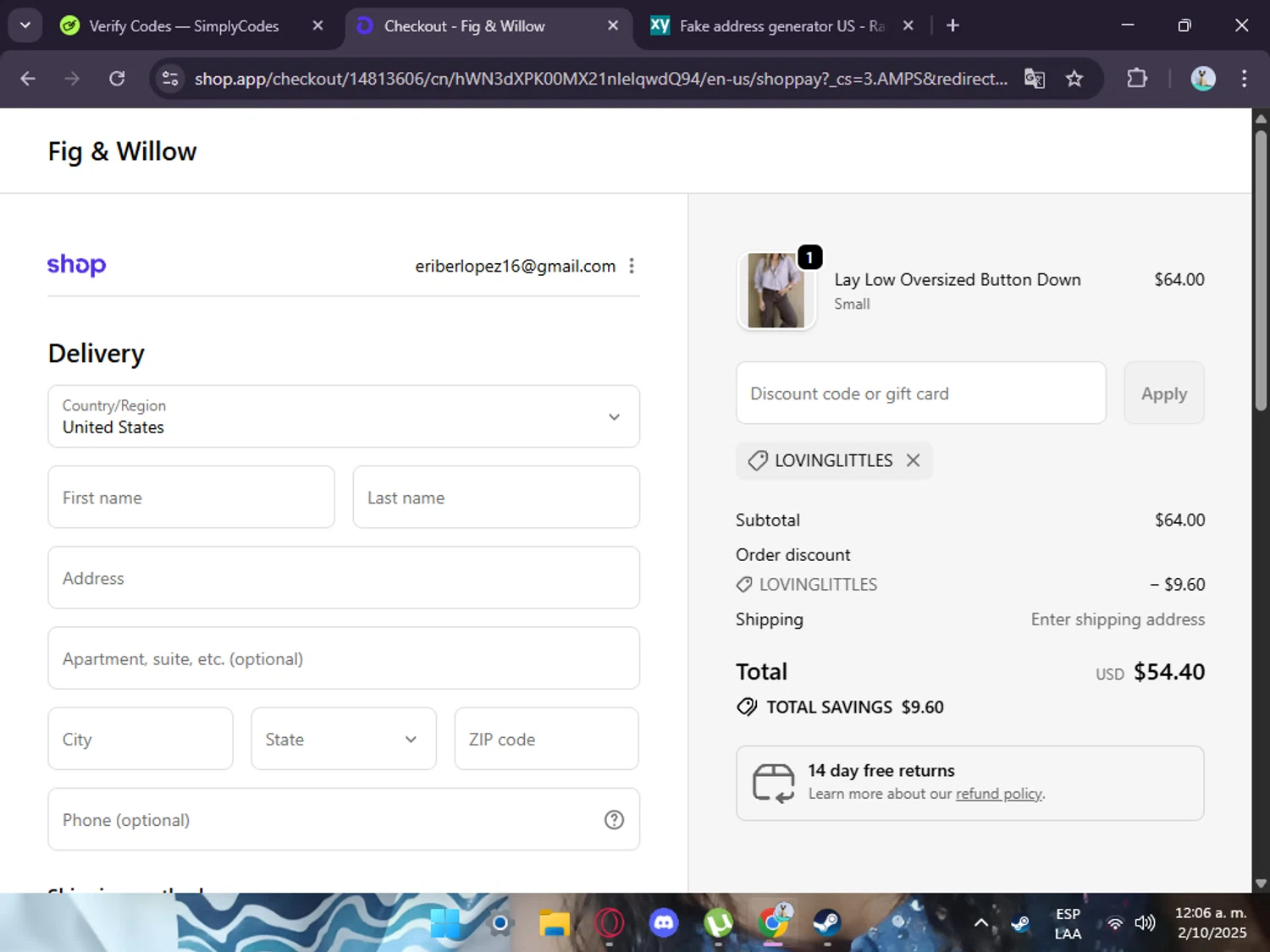Open Chrome from the taskbar
This screenshot has height=952, width=1270.
coord(773,923)
